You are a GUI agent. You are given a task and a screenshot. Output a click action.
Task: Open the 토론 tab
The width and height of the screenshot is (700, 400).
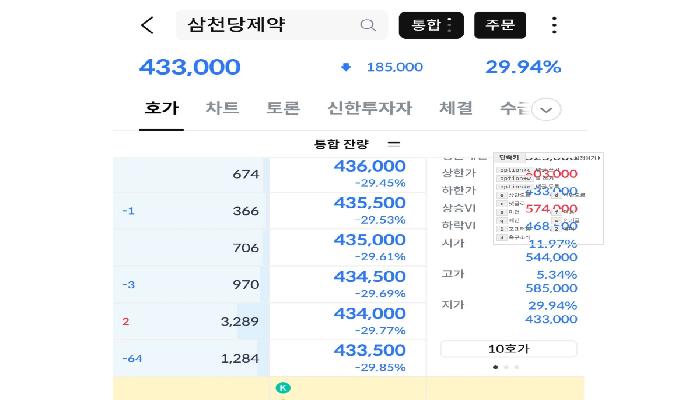coord(283,108)
